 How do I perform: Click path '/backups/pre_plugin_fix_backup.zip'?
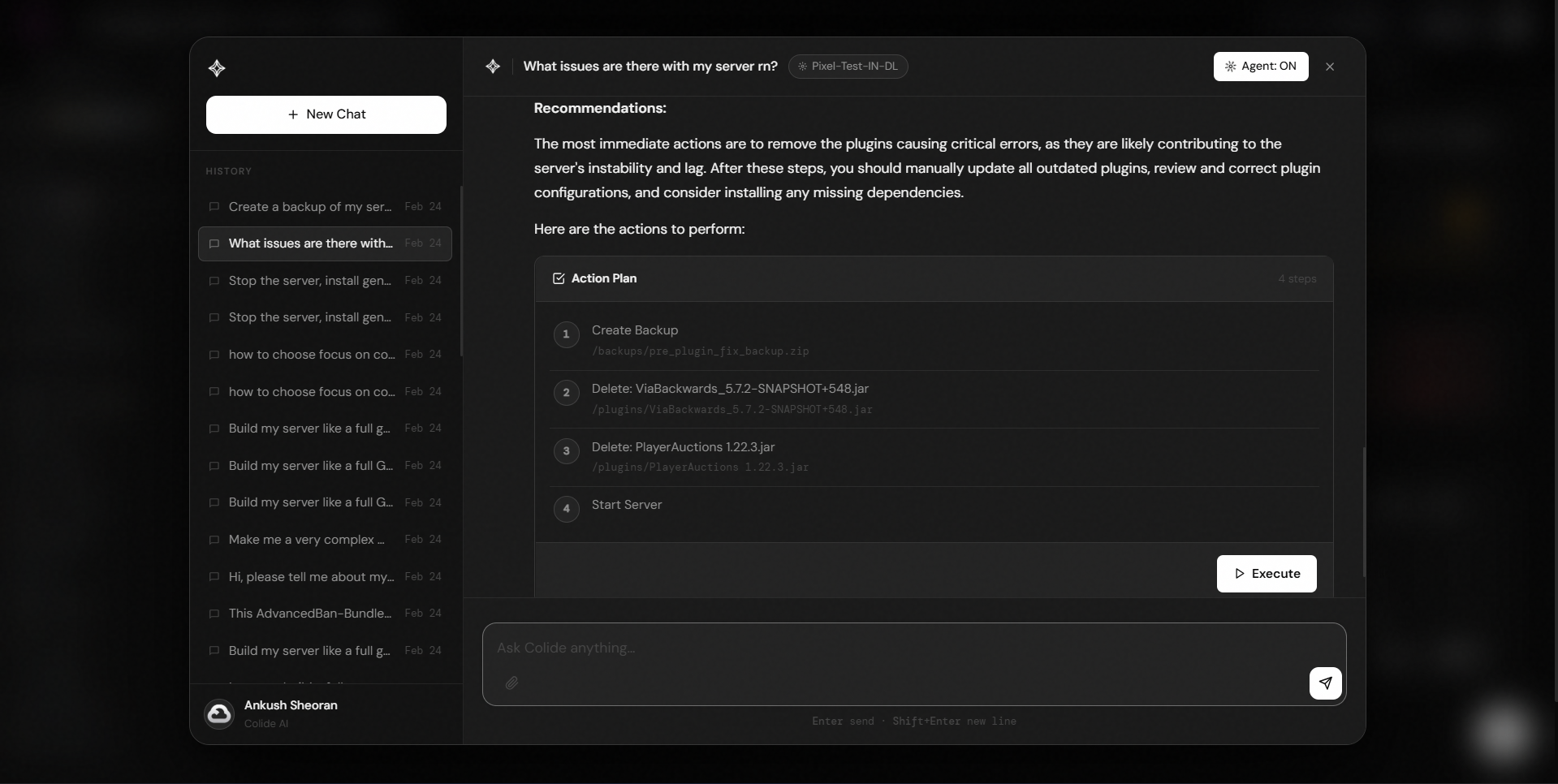click(700, 351)
